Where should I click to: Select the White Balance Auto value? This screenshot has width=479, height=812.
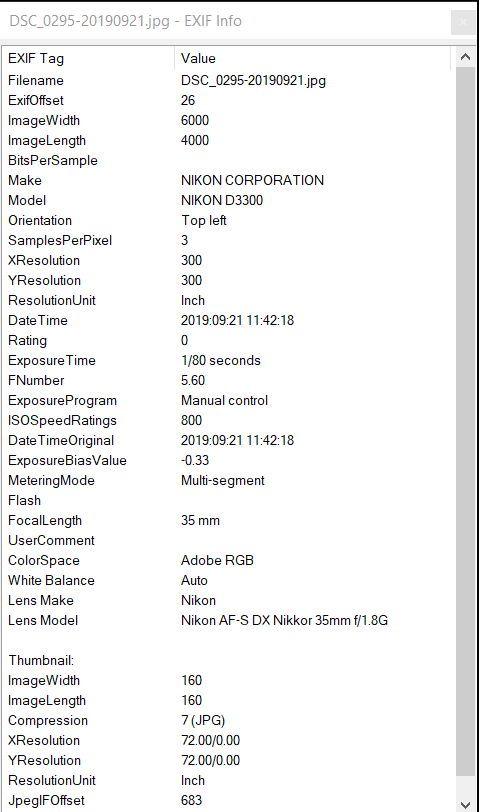(194, 581)
